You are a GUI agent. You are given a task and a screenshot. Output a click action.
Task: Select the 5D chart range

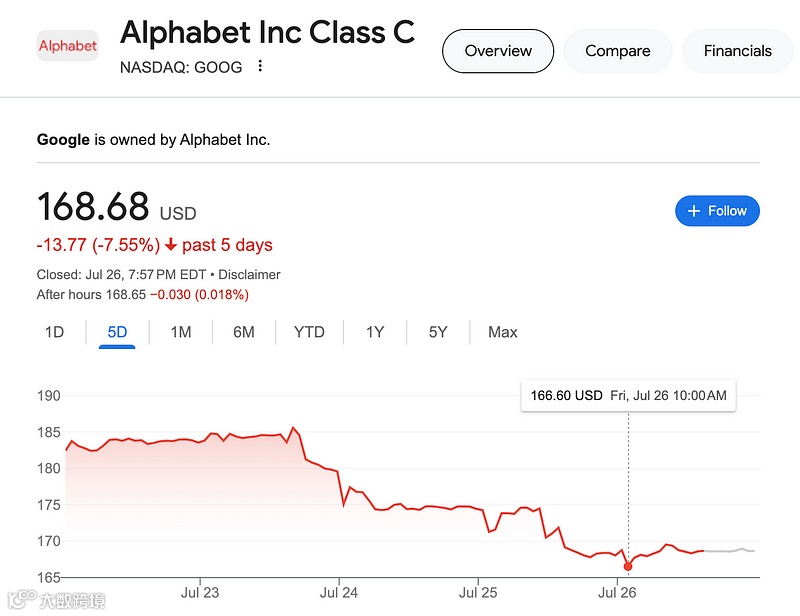[x=117, y=332]
